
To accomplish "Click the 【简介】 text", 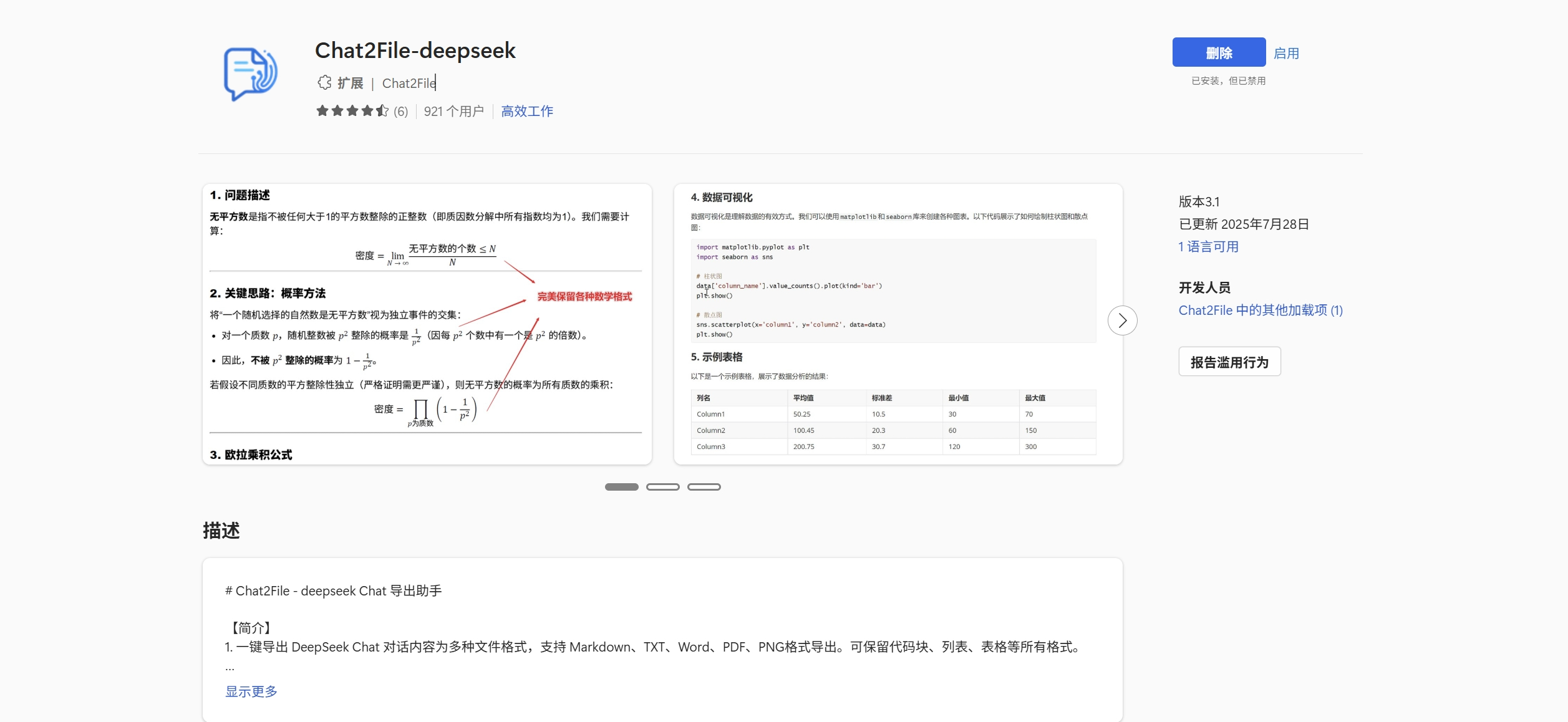I will [251, 628].
